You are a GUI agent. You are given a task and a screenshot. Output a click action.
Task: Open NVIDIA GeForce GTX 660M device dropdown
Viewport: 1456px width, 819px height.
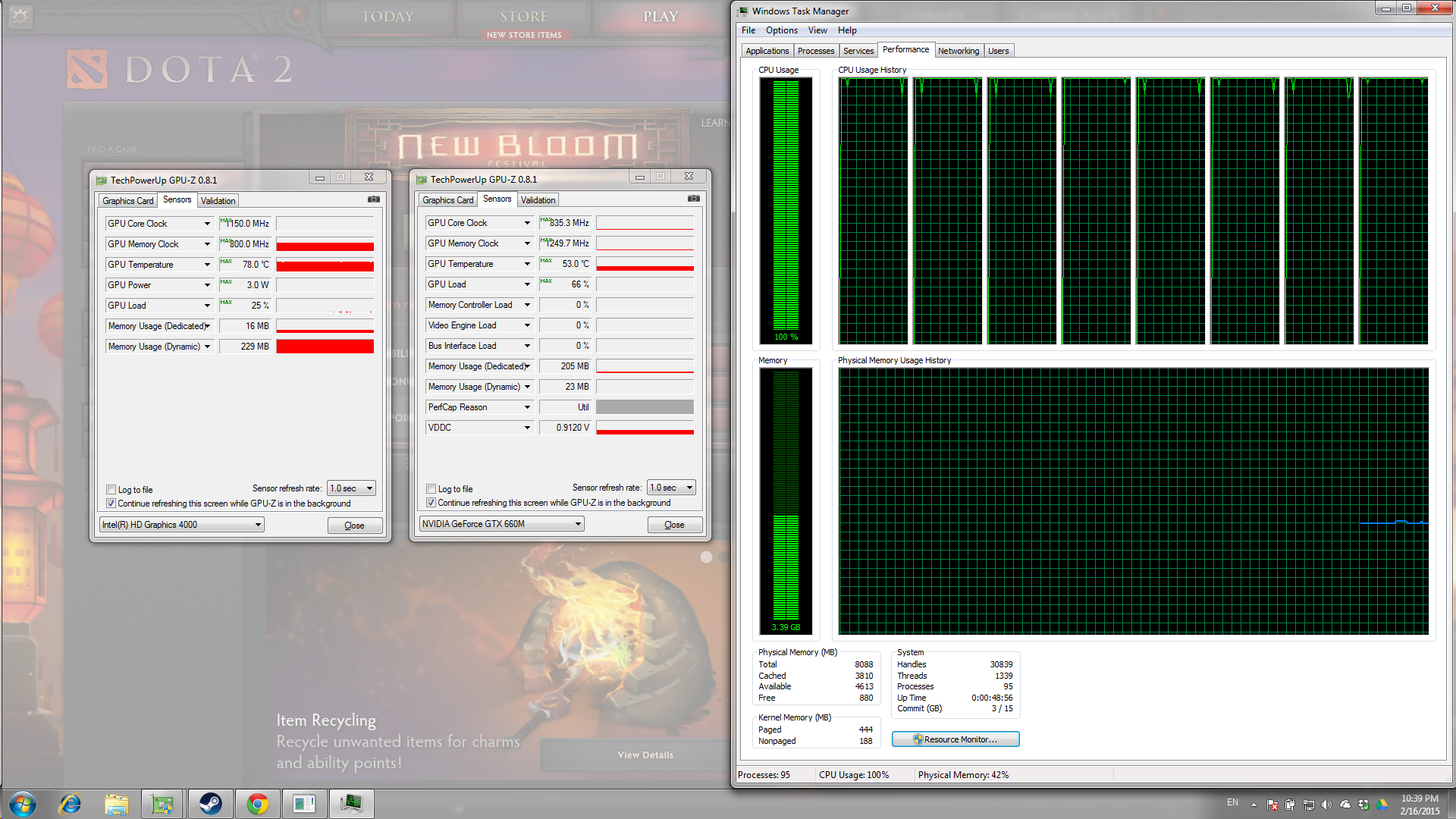[502, 524]
